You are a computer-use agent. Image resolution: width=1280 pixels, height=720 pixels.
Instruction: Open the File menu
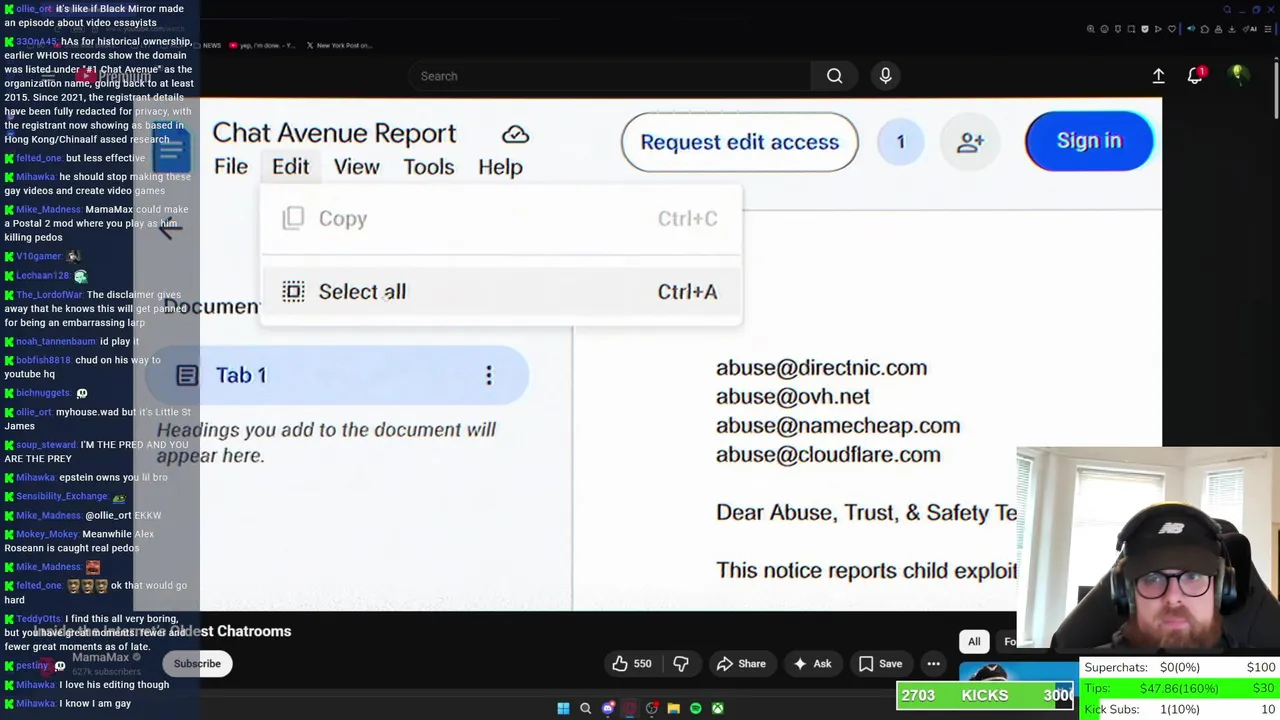pos(231,167)
